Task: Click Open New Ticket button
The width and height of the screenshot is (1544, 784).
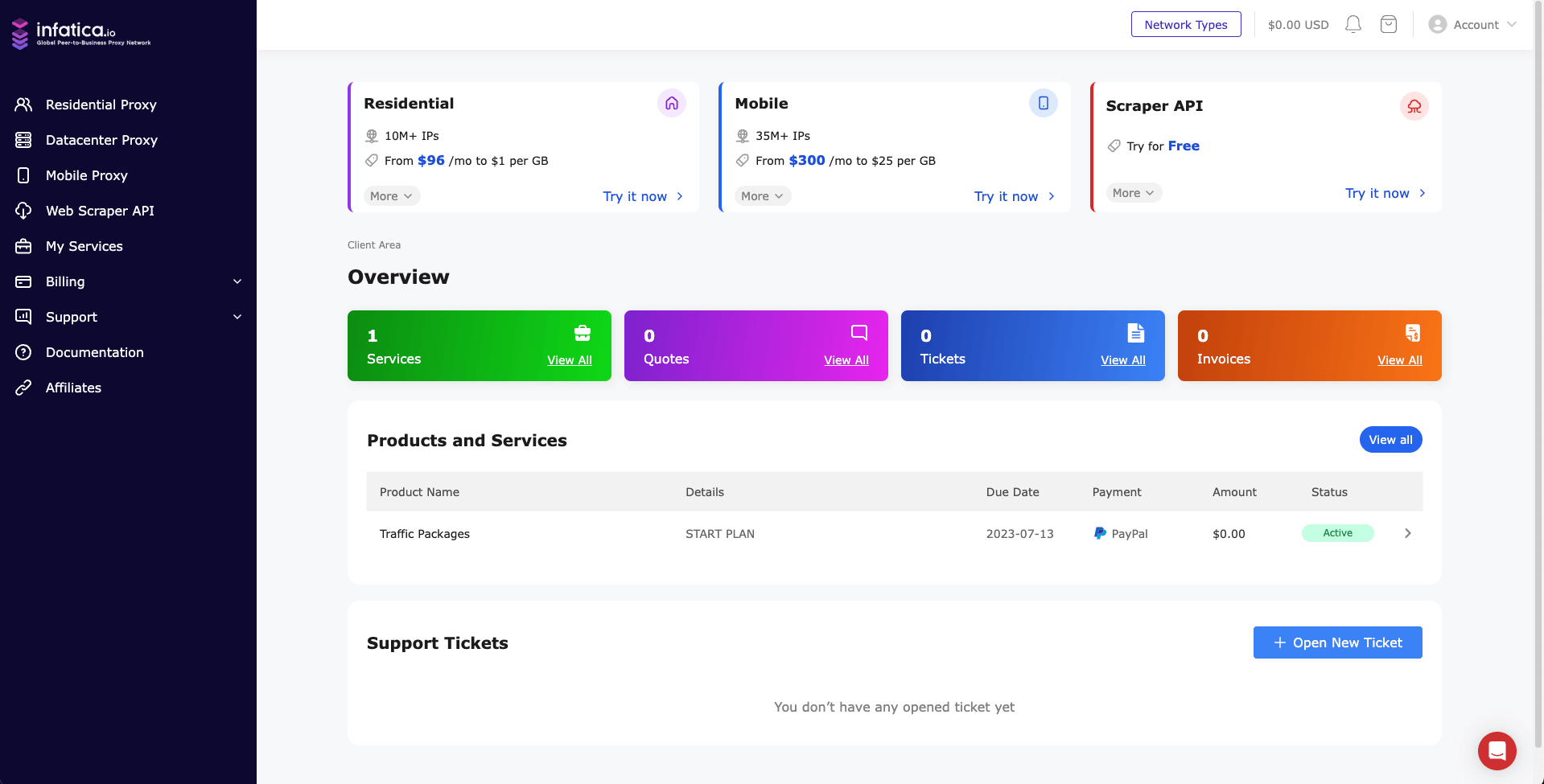Action: click(x=1337, y=642)
